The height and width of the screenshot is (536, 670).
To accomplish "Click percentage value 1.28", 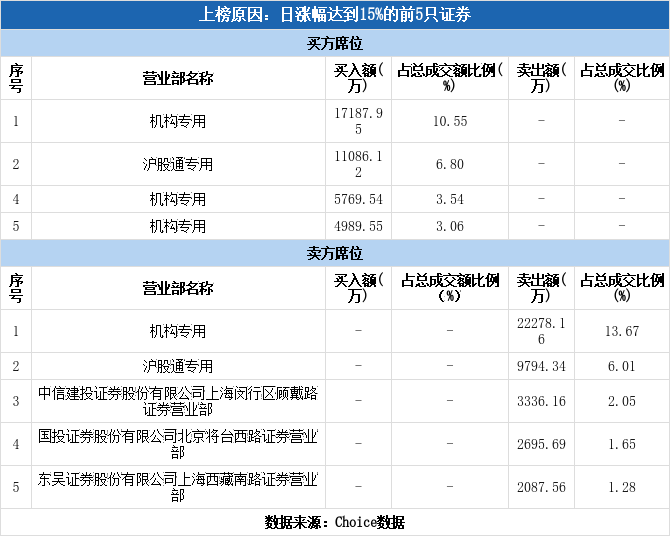I will [622, 487].
